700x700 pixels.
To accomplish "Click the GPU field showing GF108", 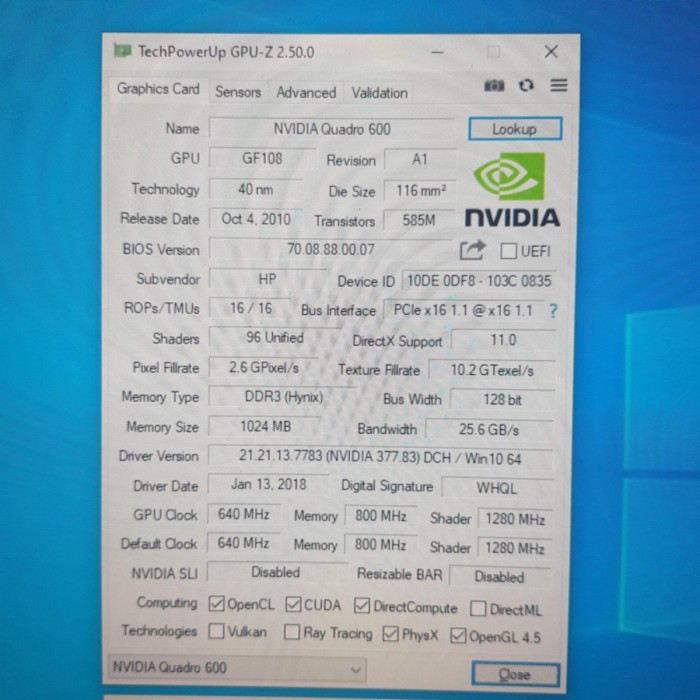I will pyautogui.click(x=262, y=158).
